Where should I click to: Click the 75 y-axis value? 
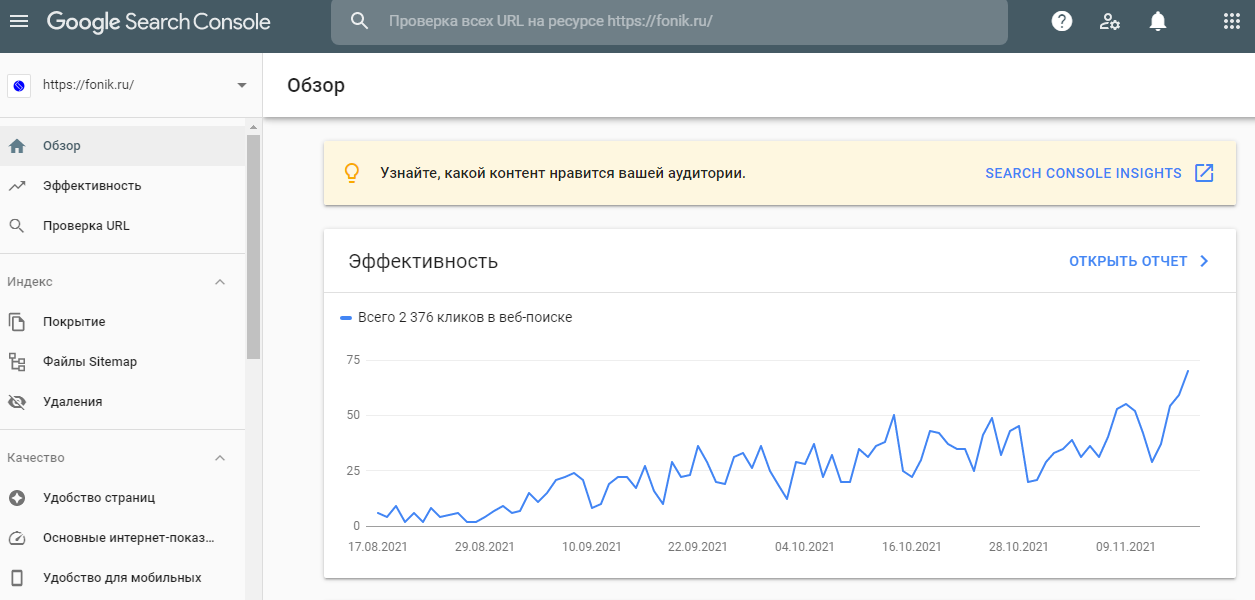[353, 360]
